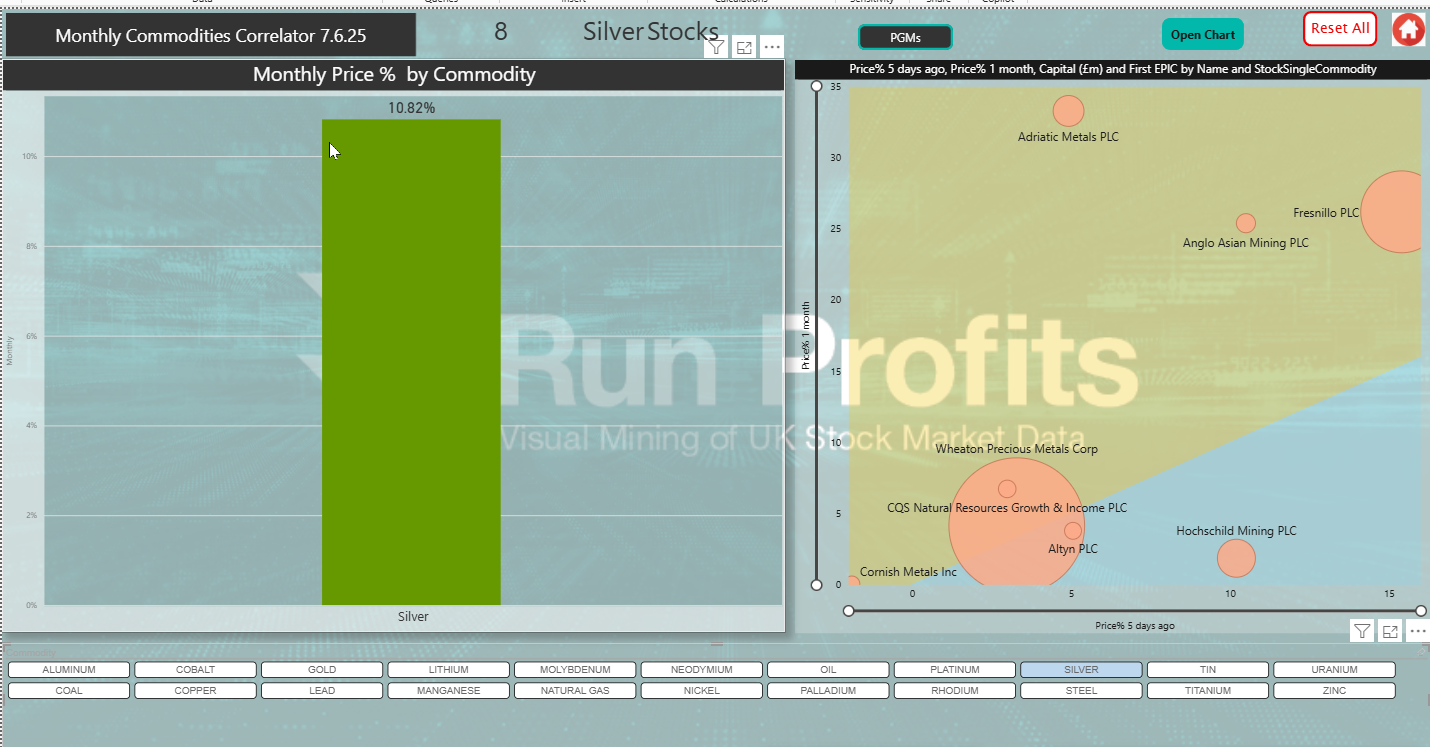
Task: Choose the NATURAL GAS commodity button
Action: [x=575, y=691]
